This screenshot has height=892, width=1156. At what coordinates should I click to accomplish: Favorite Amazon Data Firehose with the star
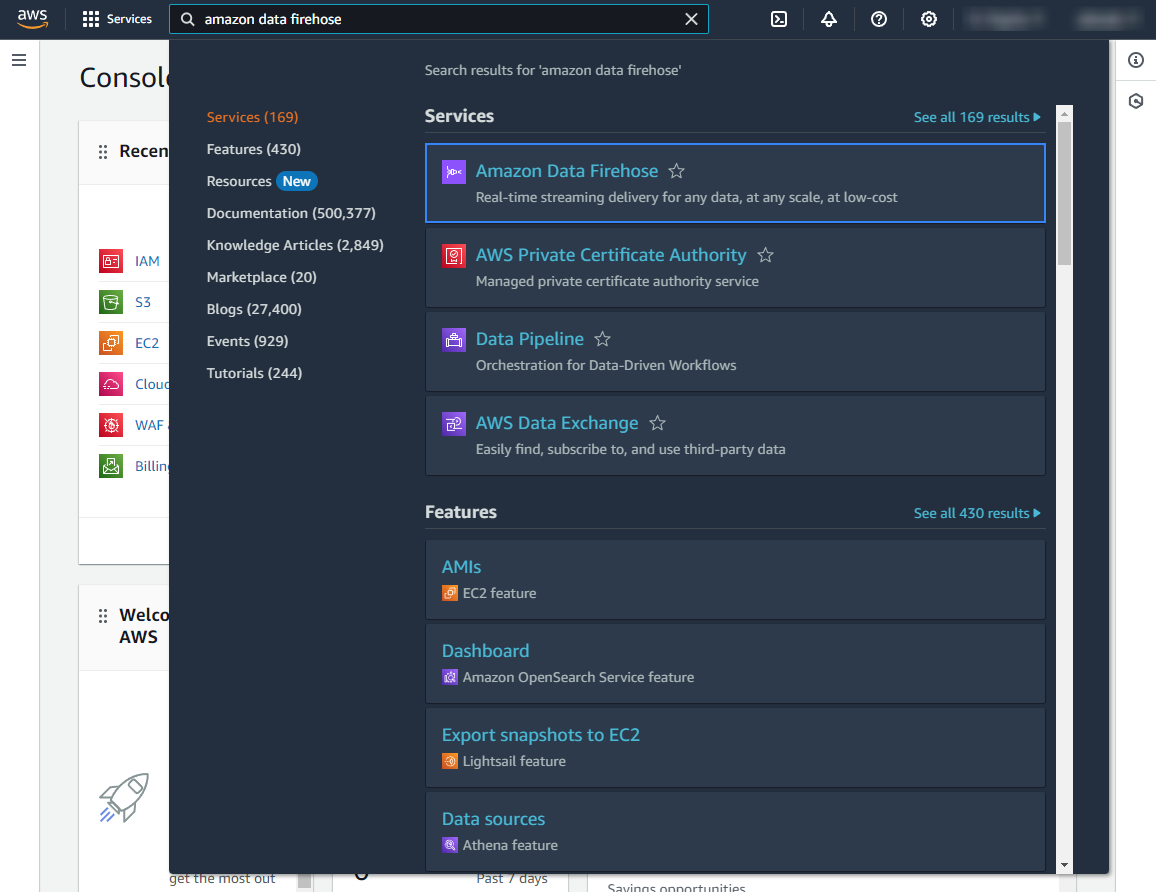[677, 171]
